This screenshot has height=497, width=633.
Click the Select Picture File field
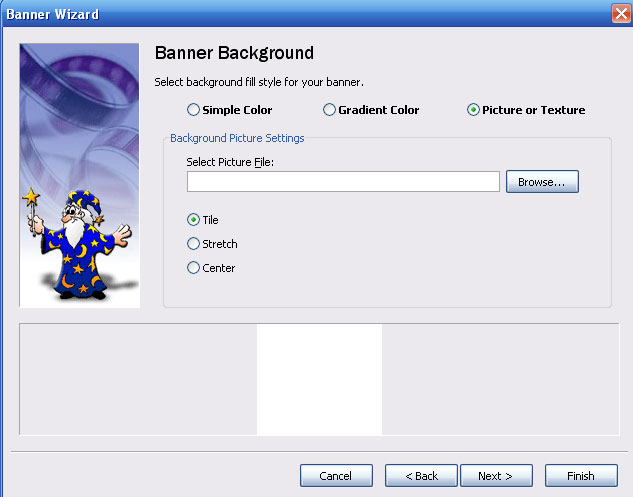pyautogui.click(x=343, y=182)
